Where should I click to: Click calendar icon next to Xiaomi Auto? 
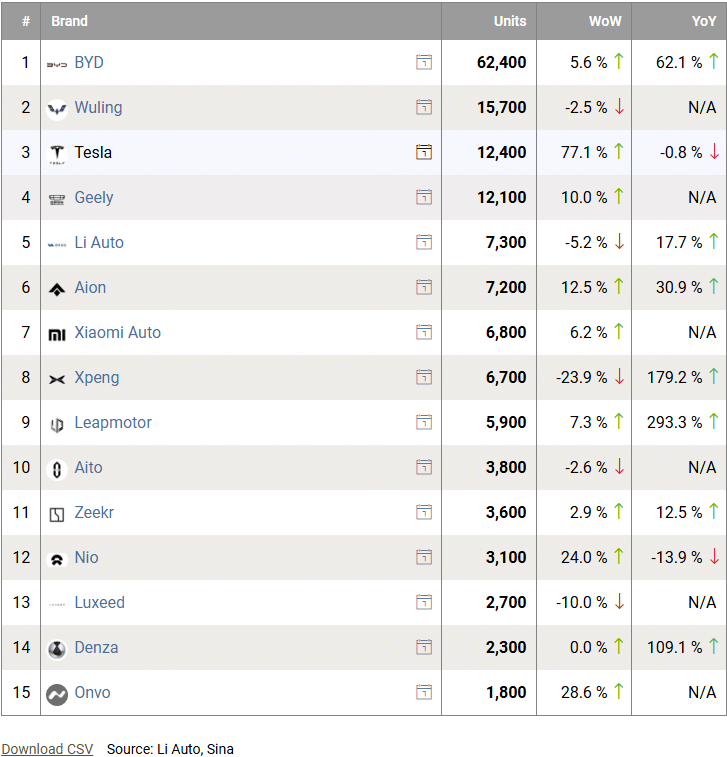424,333
